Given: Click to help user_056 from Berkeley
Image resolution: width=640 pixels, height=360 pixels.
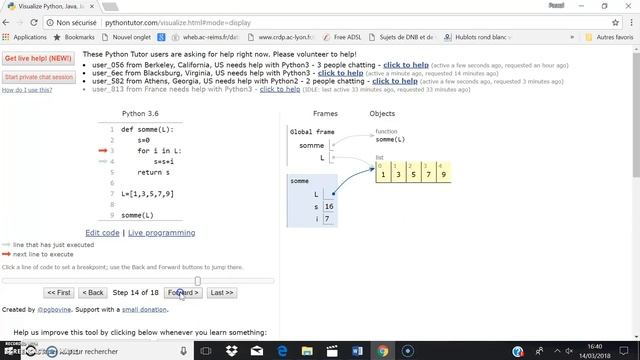Looking at the screenshot, I should pyautogui.click(x=406, y=65).
